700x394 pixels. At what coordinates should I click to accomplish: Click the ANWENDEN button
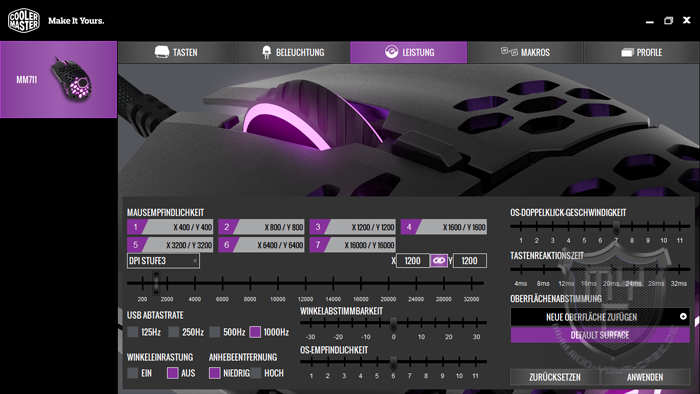click(x=645, y=377)
